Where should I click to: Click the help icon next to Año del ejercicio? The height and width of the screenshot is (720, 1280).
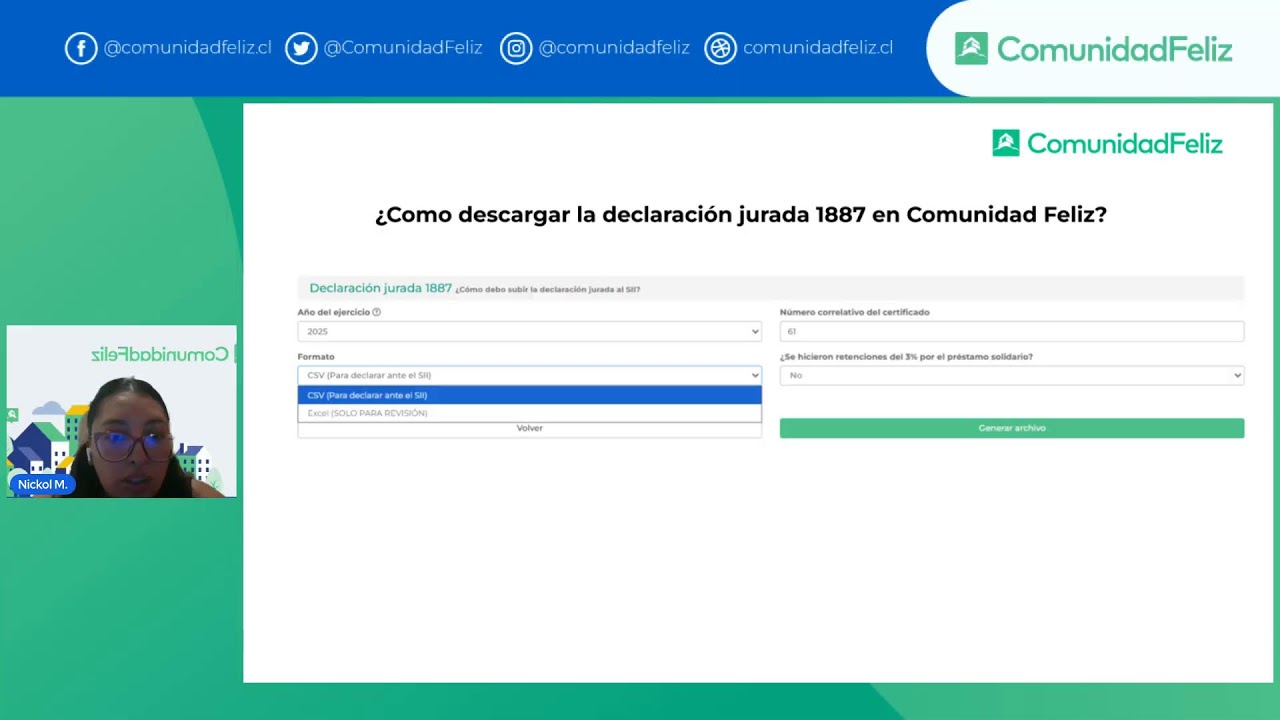[376, 312]
